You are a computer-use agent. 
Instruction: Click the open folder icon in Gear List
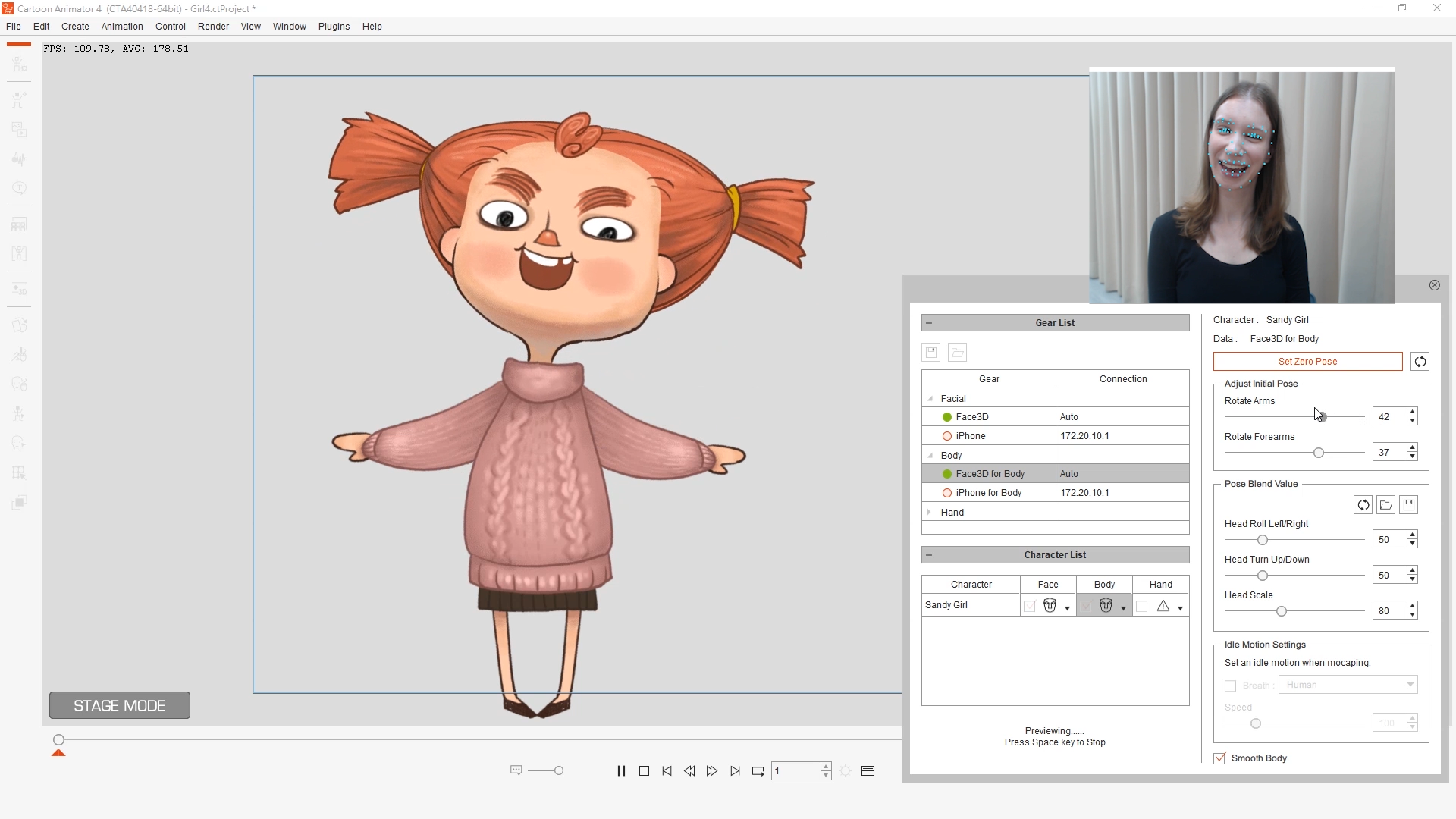point(957,353)
